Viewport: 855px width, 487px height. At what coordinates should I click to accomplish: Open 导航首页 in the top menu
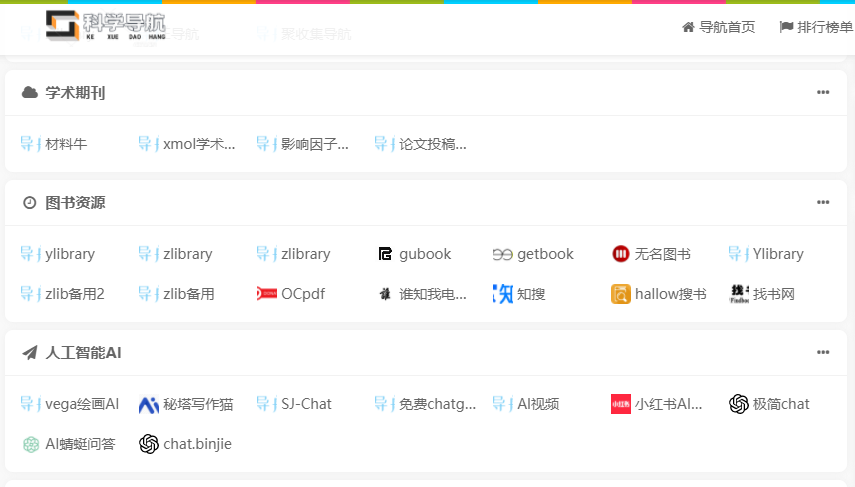727,27
